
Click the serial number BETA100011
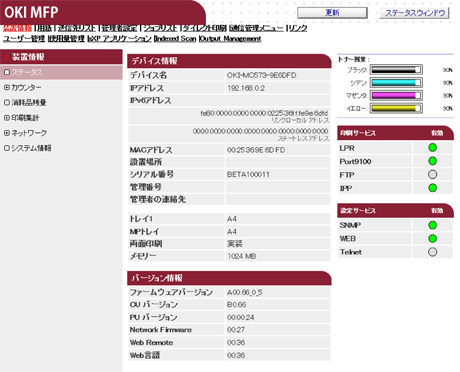click(x=248, y=174)
